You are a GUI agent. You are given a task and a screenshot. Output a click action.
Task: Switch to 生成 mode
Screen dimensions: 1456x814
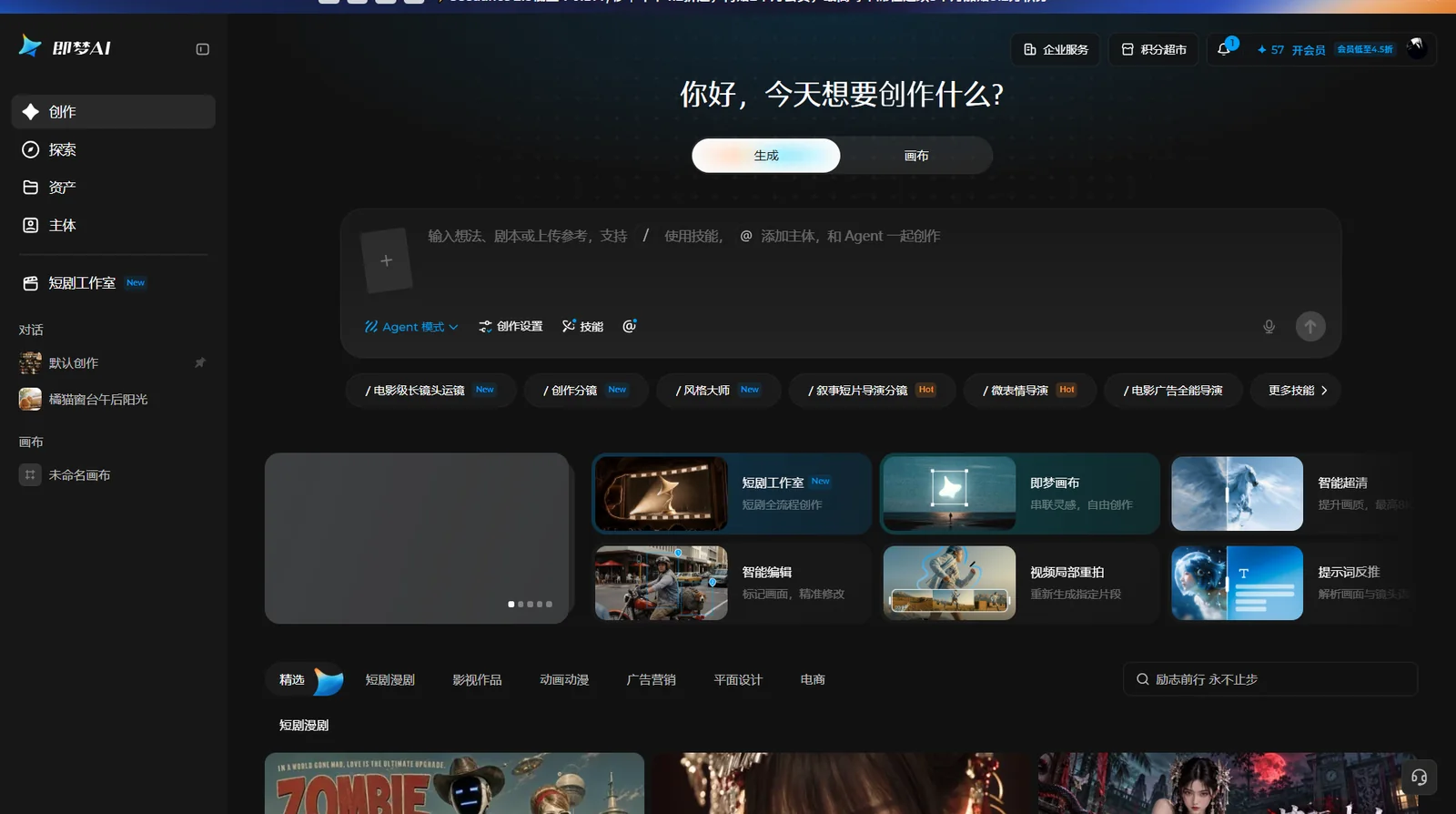coord(766,156)
